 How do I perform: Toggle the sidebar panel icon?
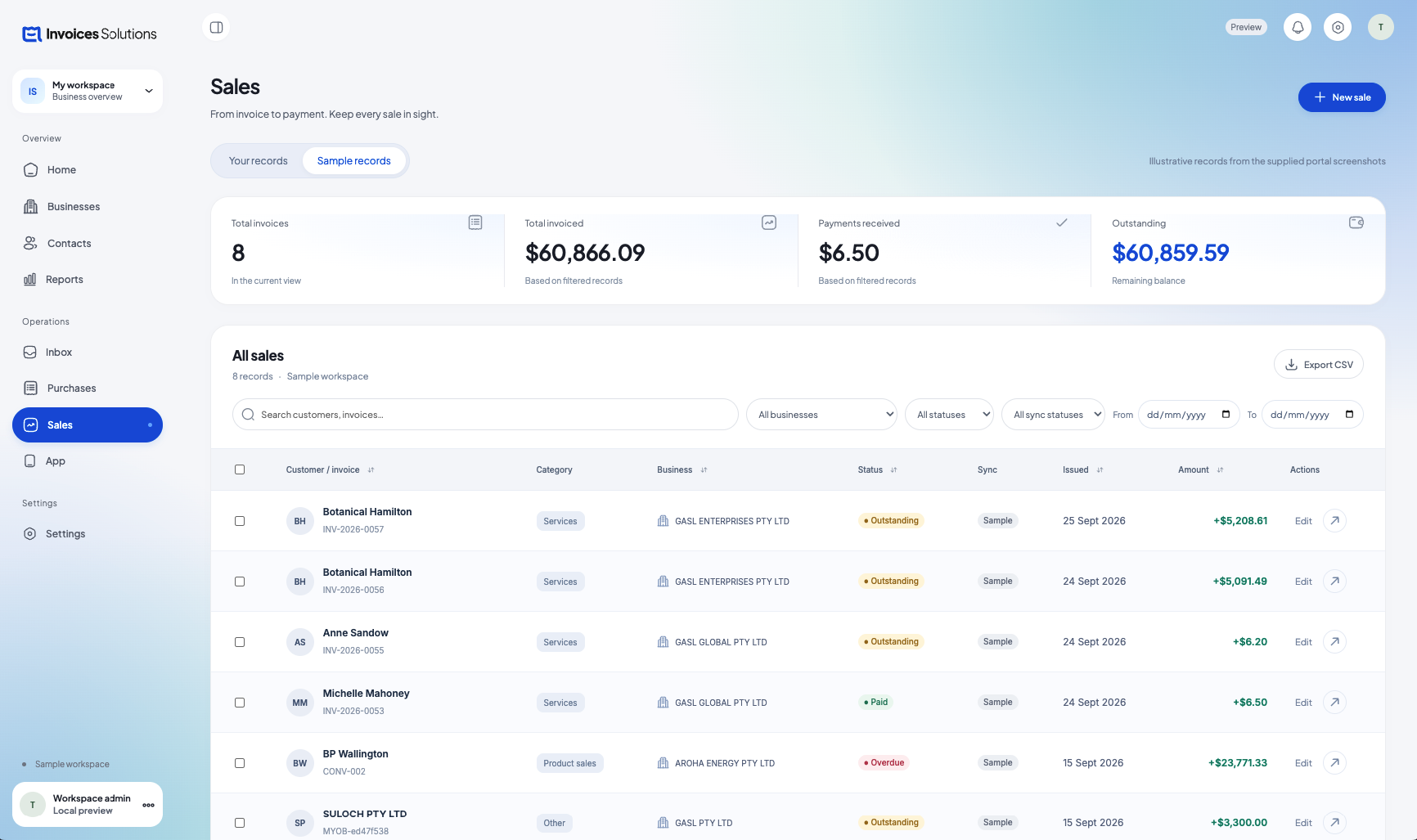216,27
